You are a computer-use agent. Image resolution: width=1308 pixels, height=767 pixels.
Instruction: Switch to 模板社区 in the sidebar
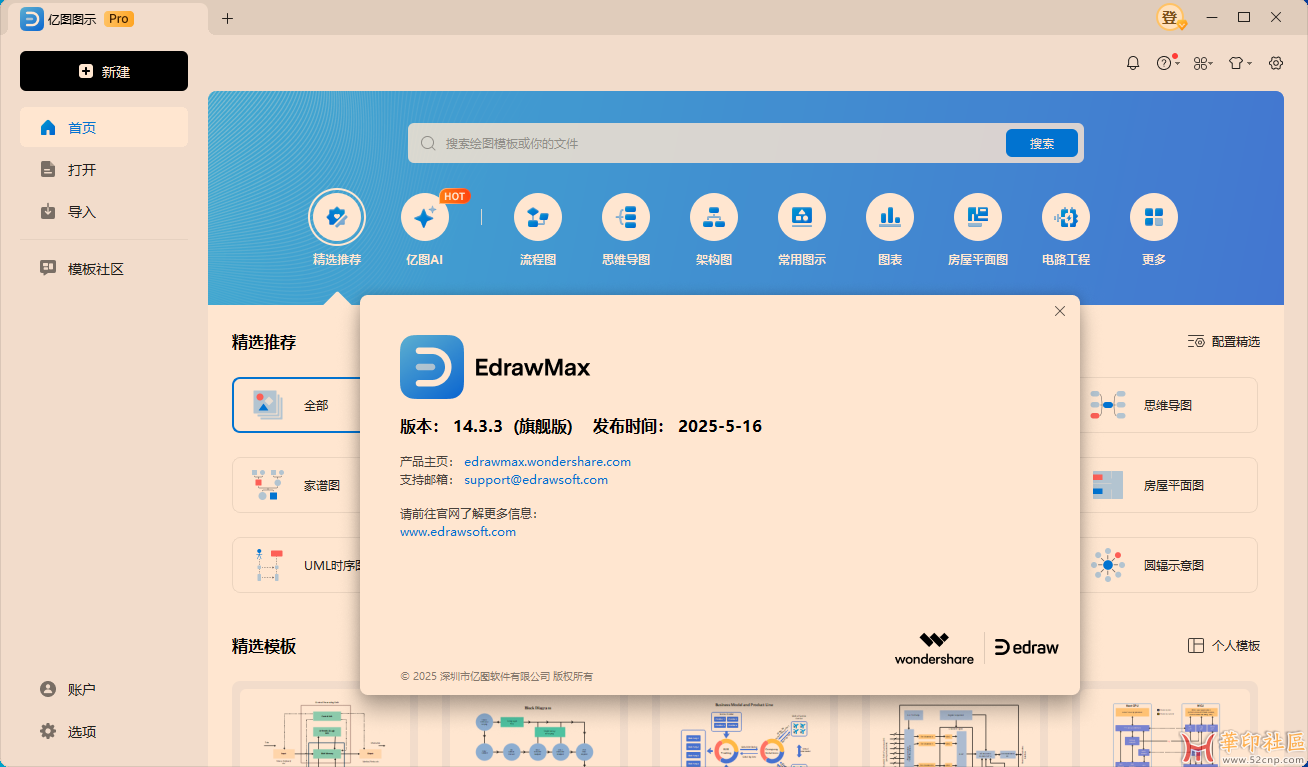96,268
